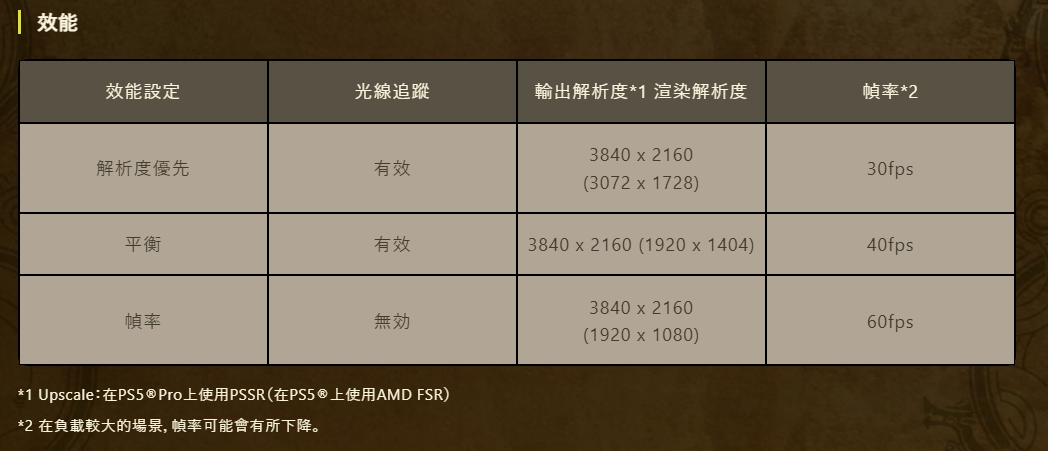This screenshot has height=451, width=1048.
Task: Select the 解析度優先 row label
Action: point(143,168)
